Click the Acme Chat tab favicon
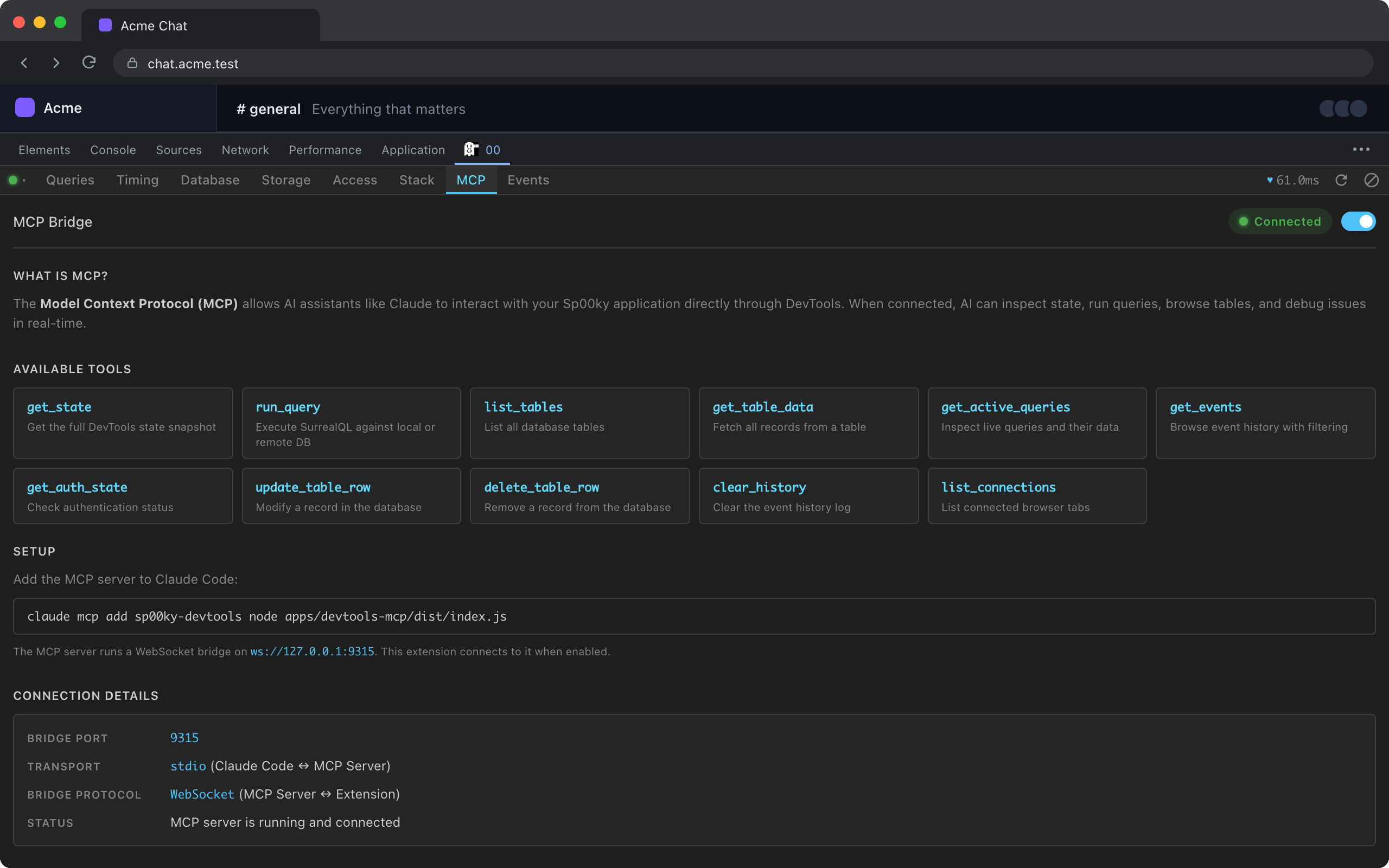Viewport: 1389px width, 868px height. pos(105,25)
